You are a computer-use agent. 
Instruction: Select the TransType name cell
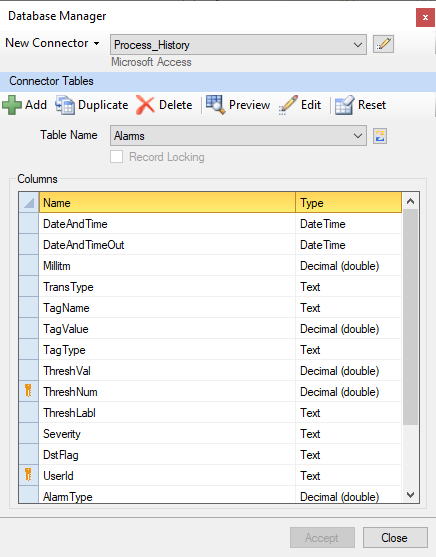point(167,287)
